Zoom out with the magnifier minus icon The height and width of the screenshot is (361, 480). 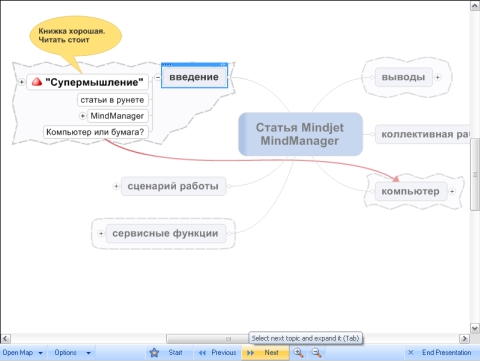316,352
